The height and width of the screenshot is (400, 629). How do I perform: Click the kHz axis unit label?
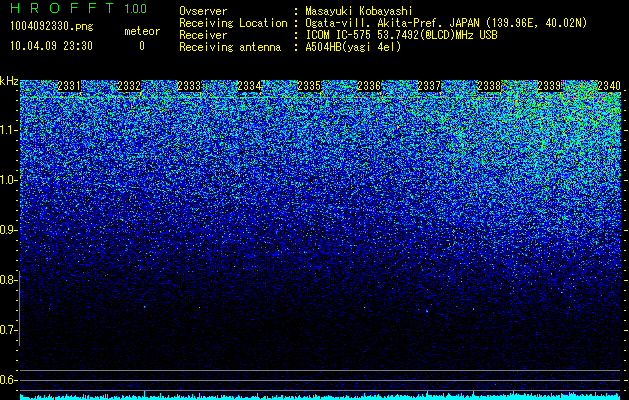click(9, 82)
